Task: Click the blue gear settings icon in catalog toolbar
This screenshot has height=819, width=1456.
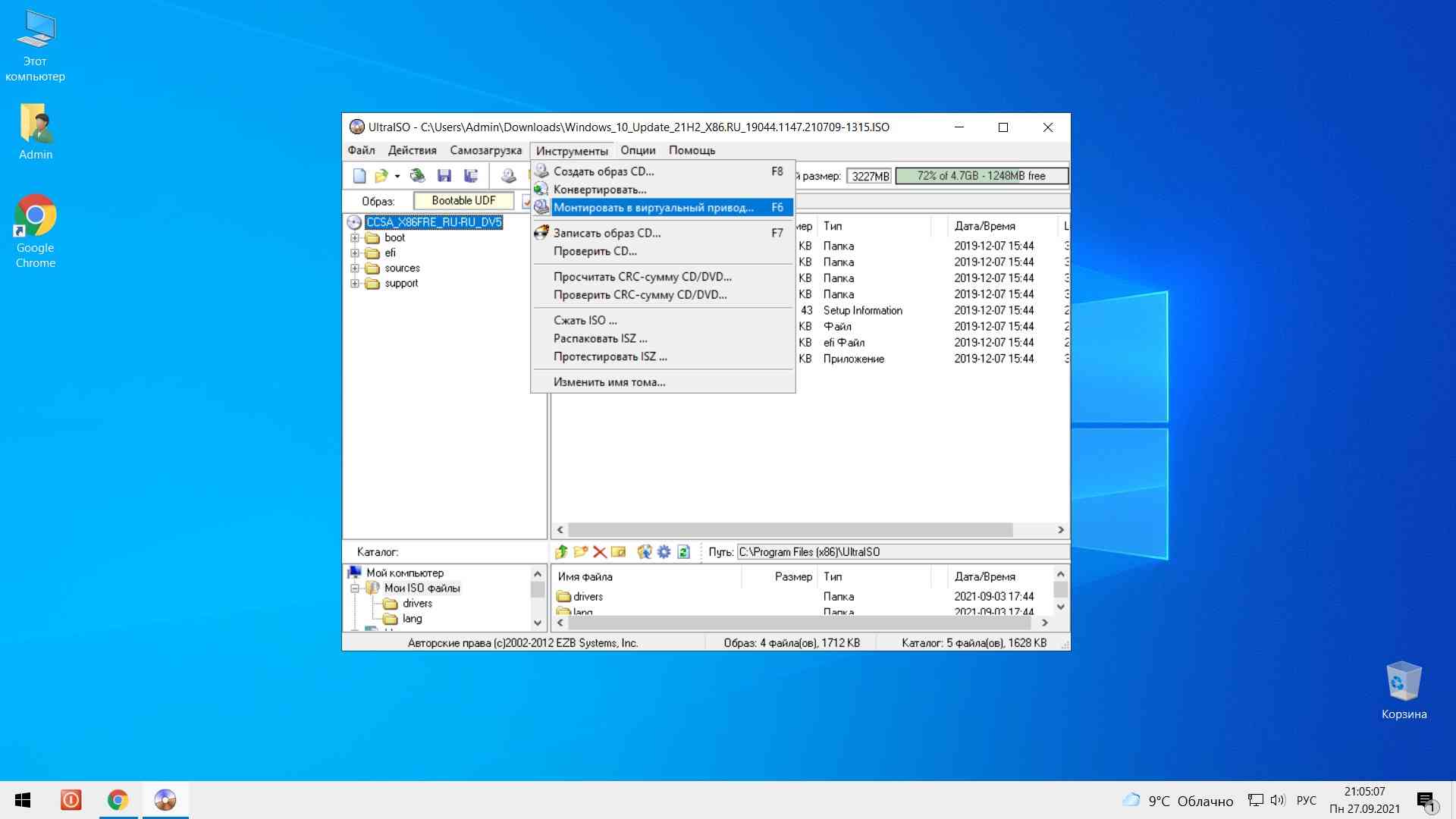Action: click(664, 552)
